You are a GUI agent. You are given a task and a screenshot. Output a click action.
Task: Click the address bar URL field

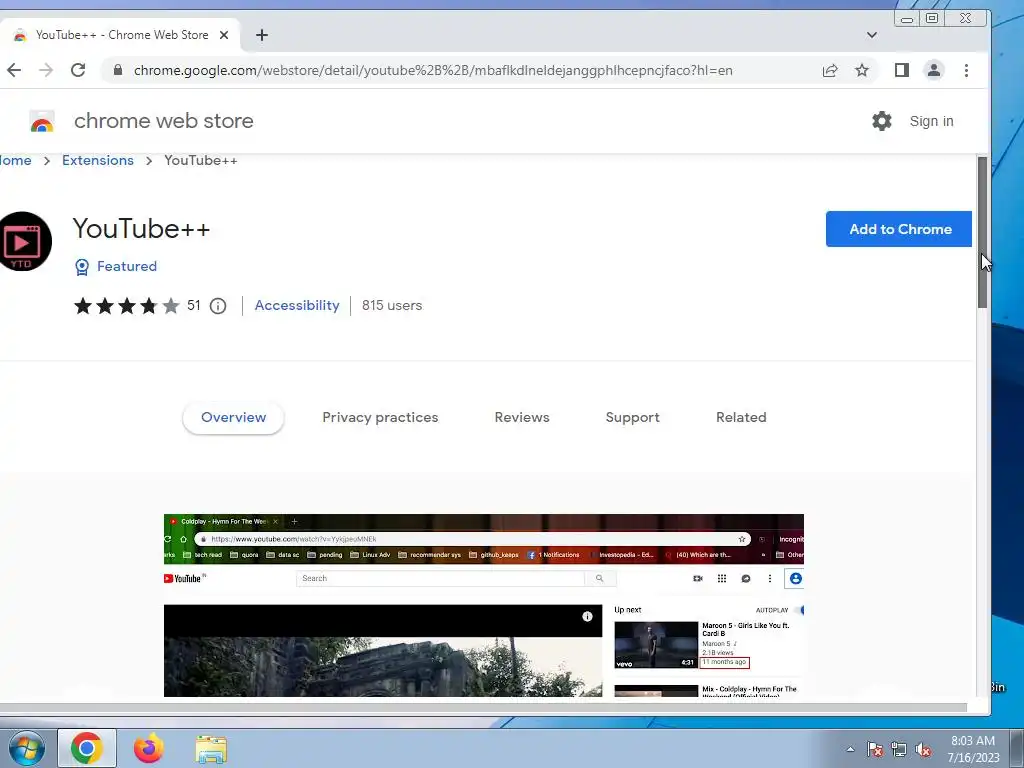click(x=433, y=71)
